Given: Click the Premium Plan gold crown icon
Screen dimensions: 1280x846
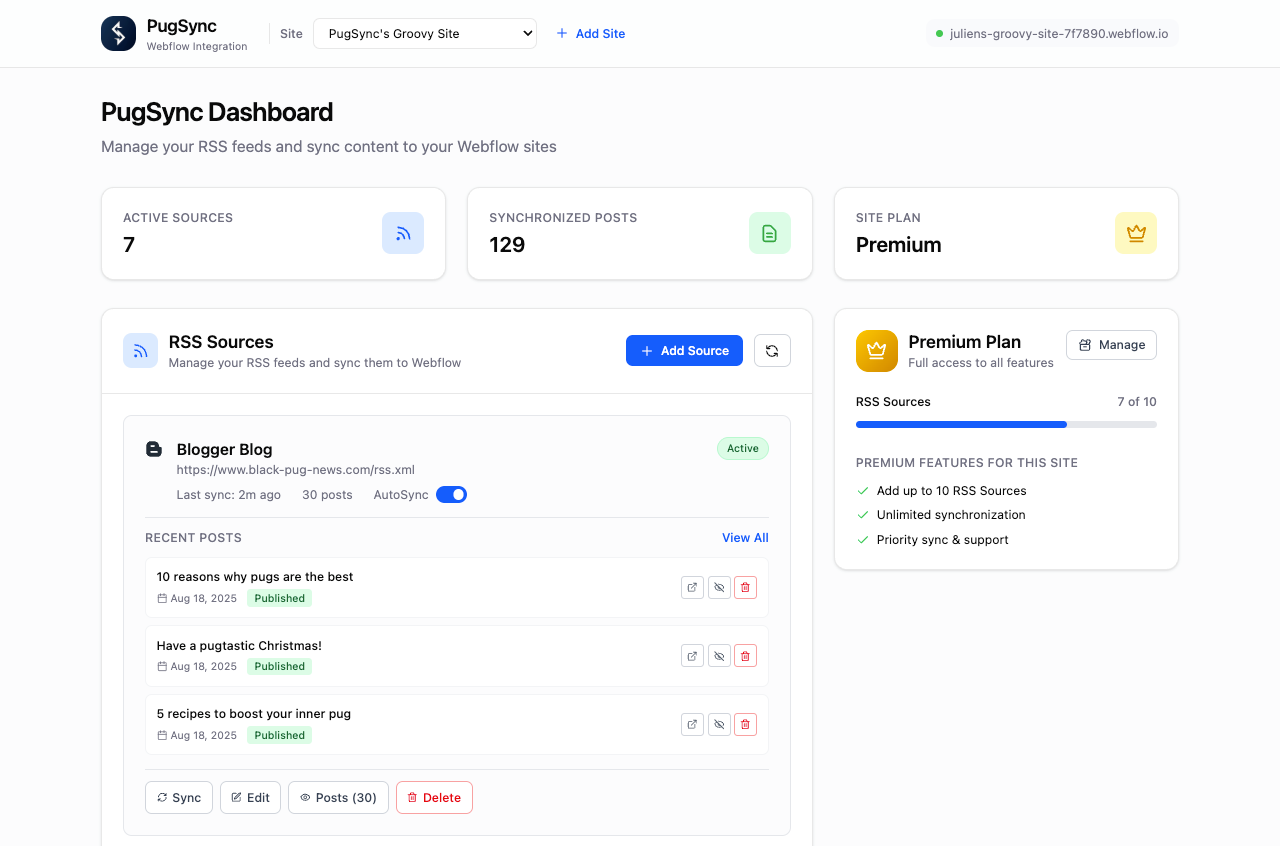Looking at the screenshot, I should tap(877, 351).
